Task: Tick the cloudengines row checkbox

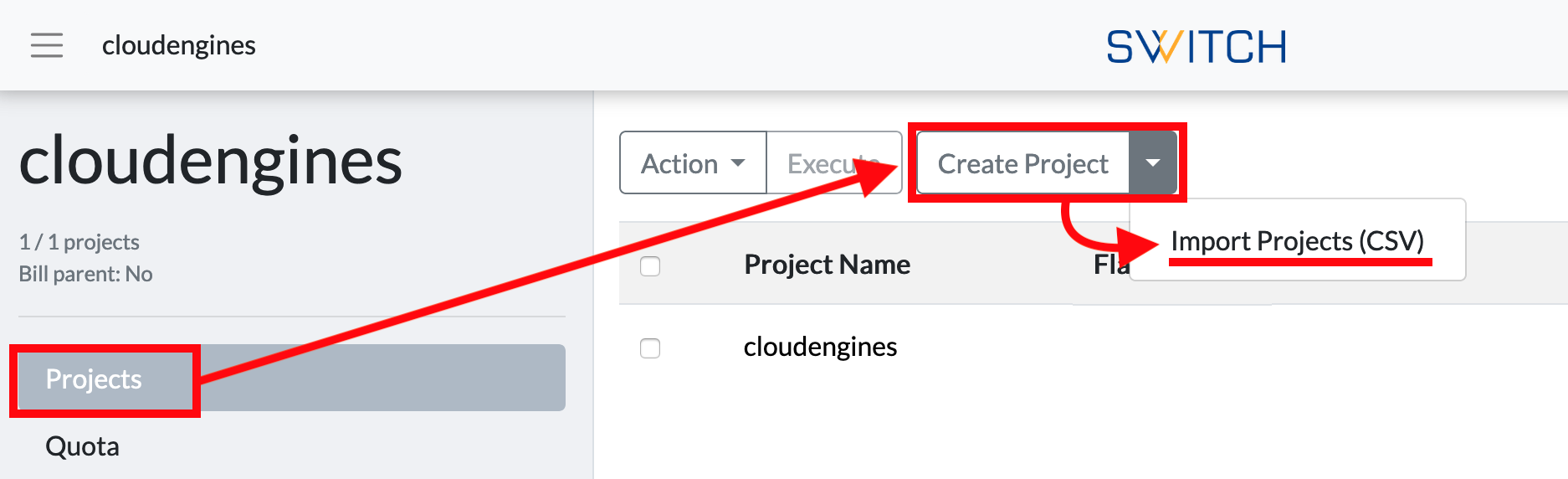Action: pos(650,348)
